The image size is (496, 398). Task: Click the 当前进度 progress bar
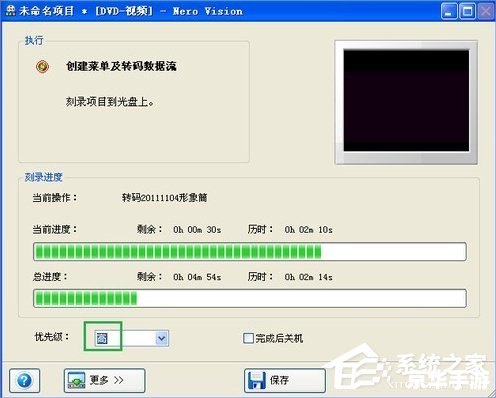click(250, 251)
